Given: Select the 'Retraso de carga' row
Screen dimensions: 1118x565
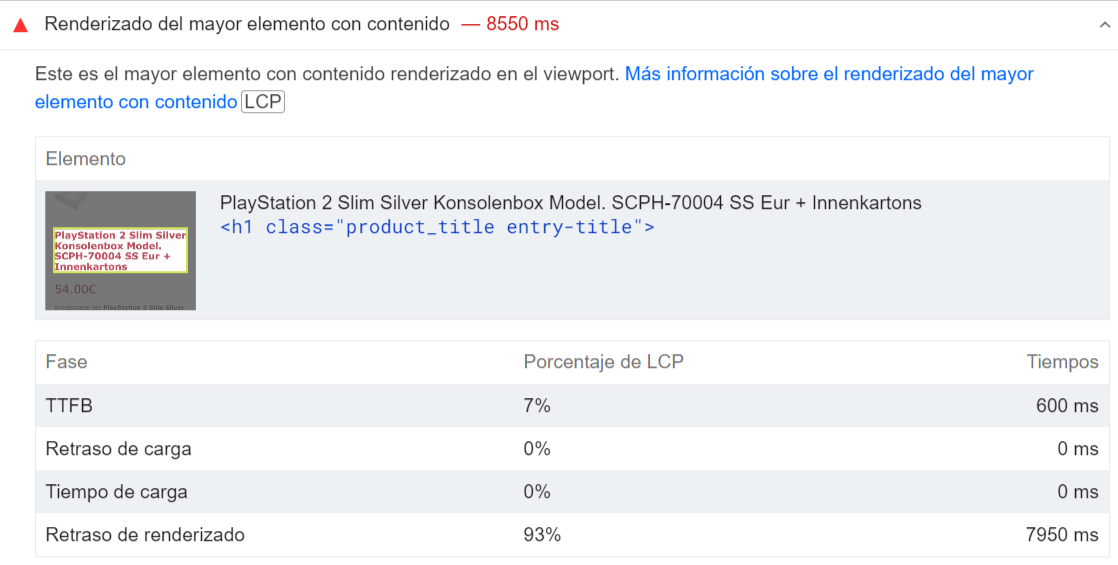Looking at the screenshot, I should point(572,449).
